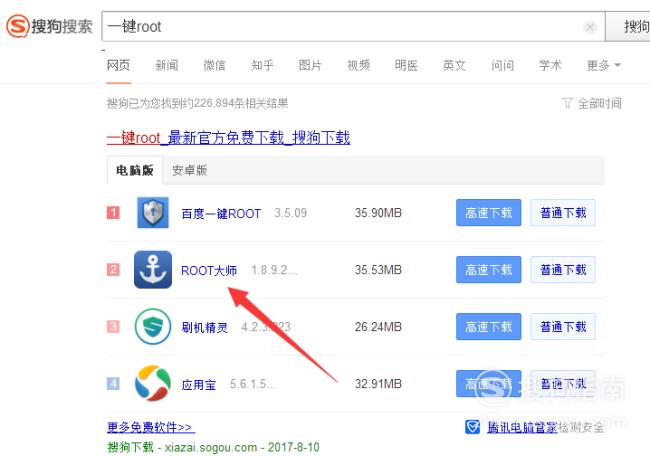Click 普通下载 for 百度一键ROOT

tap(563, 213)
